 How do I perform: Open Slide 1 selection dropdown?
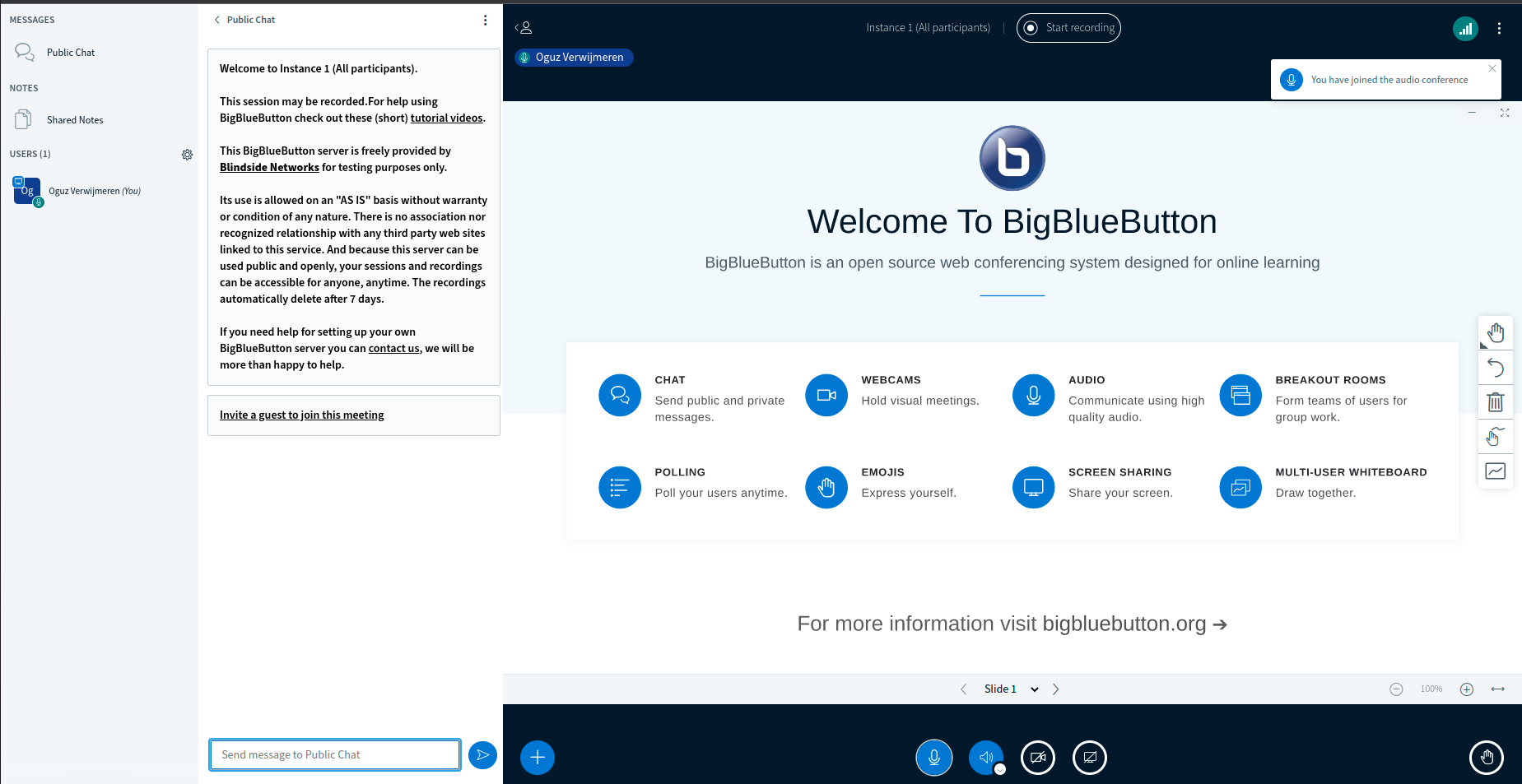[x=1010, y=689]
